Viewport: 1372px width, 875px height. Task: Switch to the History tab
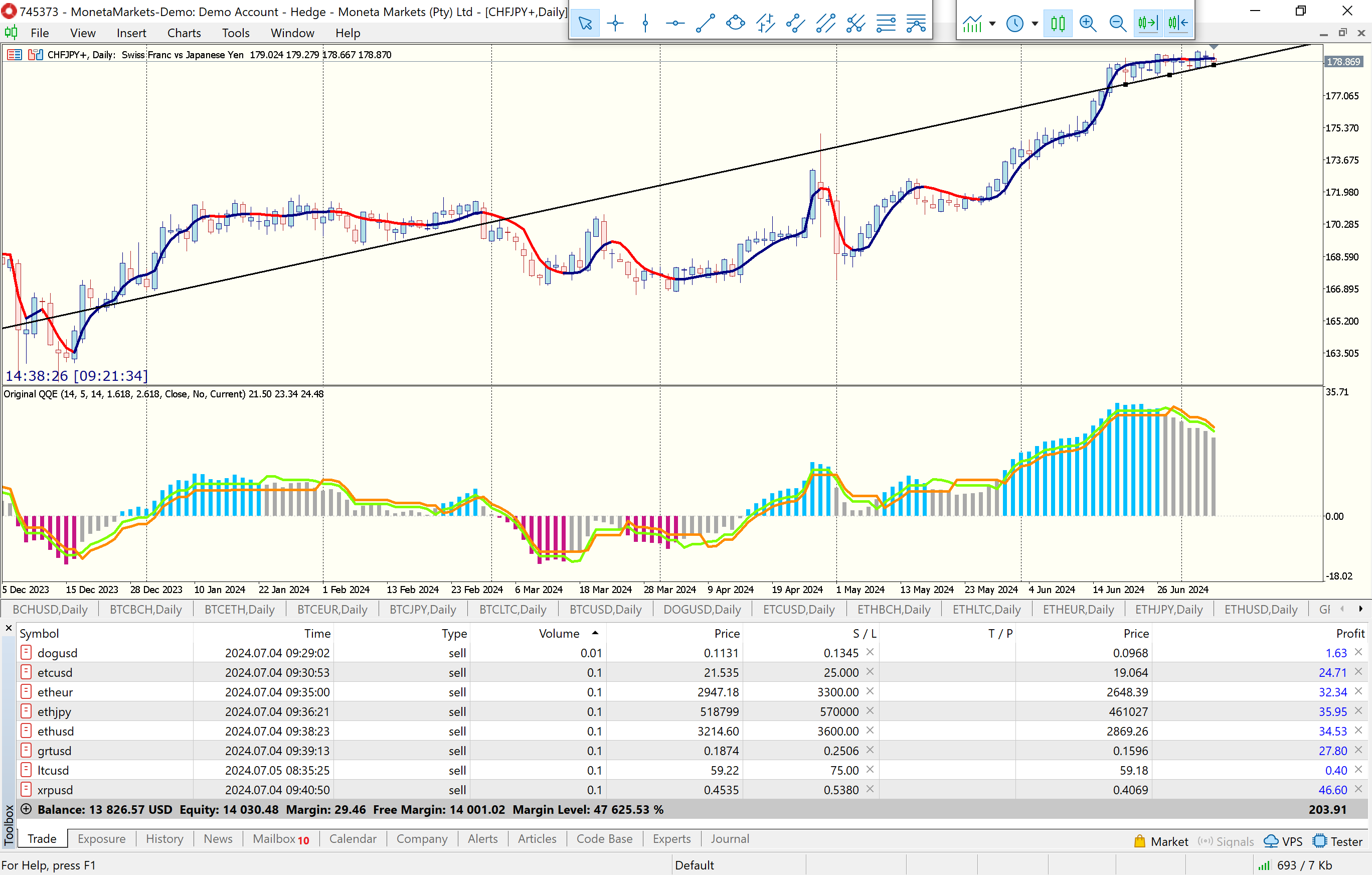164,838
